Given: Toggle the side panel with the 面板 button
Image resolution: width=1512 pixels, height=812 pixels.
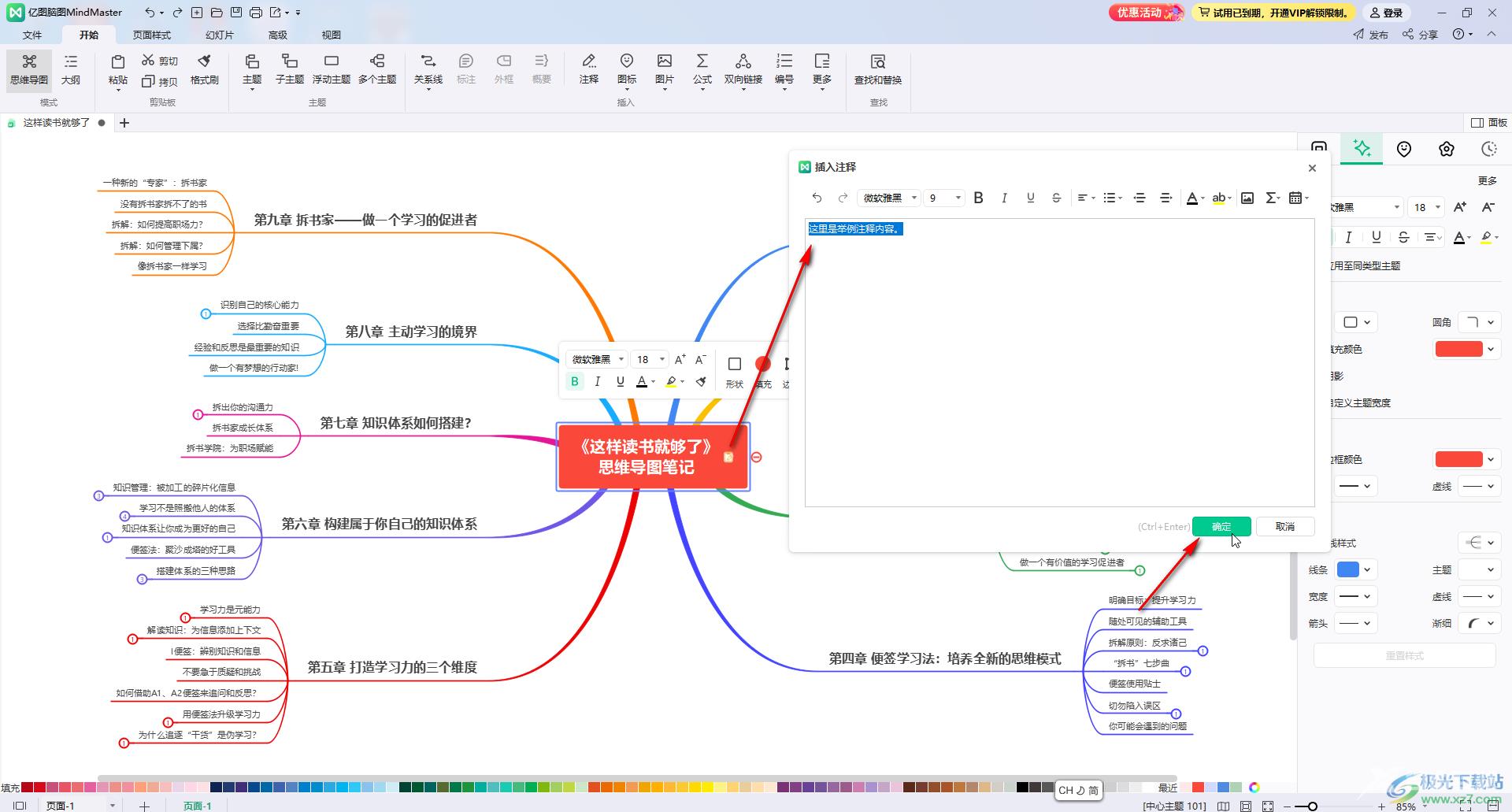Looking at the screenshot, I should tap(1489, 123).
